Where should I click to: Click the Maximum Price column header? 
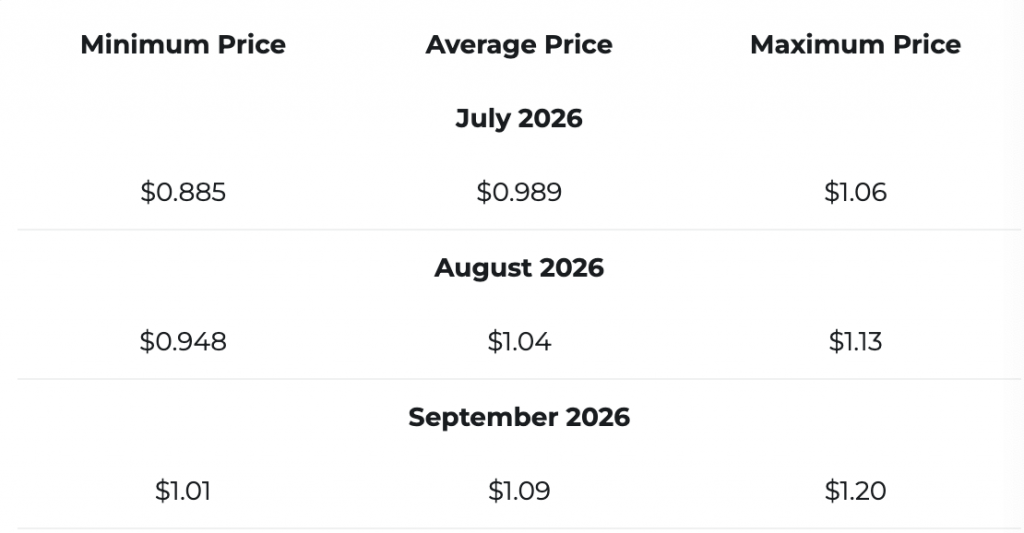pos(856,44)
